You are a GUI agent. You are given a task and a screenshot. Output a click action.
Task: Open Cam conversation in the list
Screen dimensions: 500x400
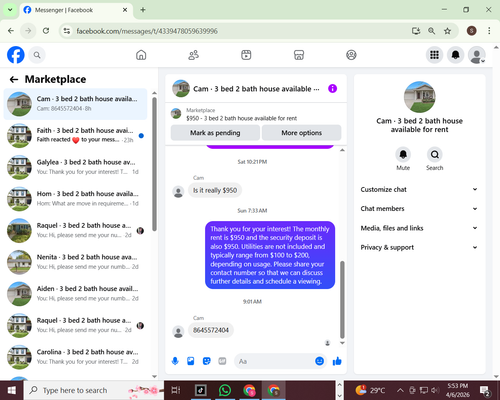[75, 104]
